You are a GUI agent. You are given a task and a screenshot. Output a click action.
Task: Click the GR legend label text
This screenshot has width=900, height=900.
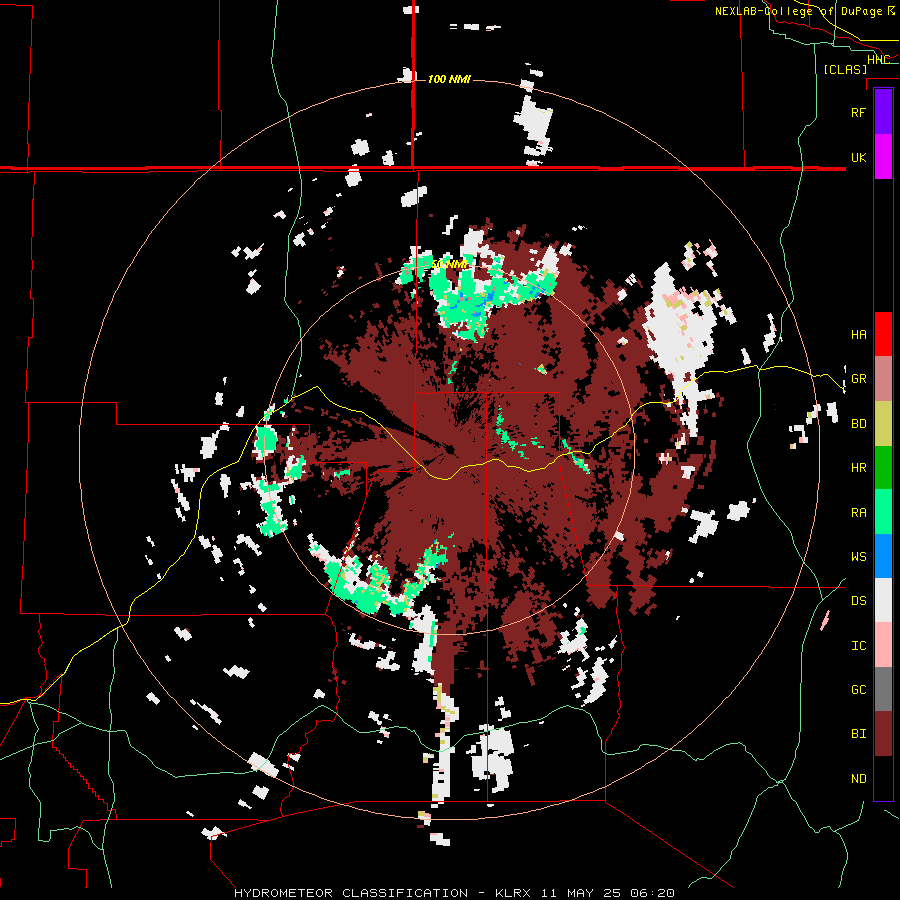coord(858,379)
